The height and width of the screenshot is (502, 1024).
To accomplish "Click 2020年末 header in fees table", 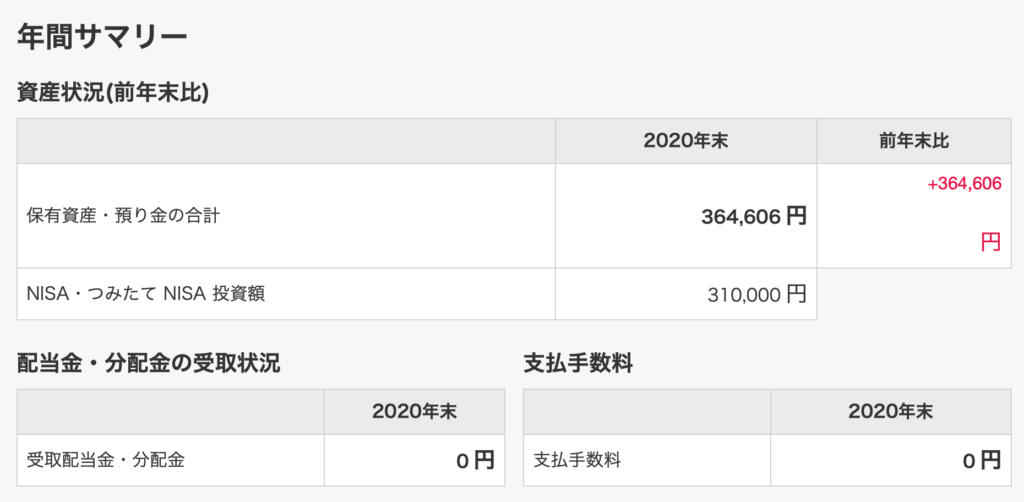I will point(891,412).
